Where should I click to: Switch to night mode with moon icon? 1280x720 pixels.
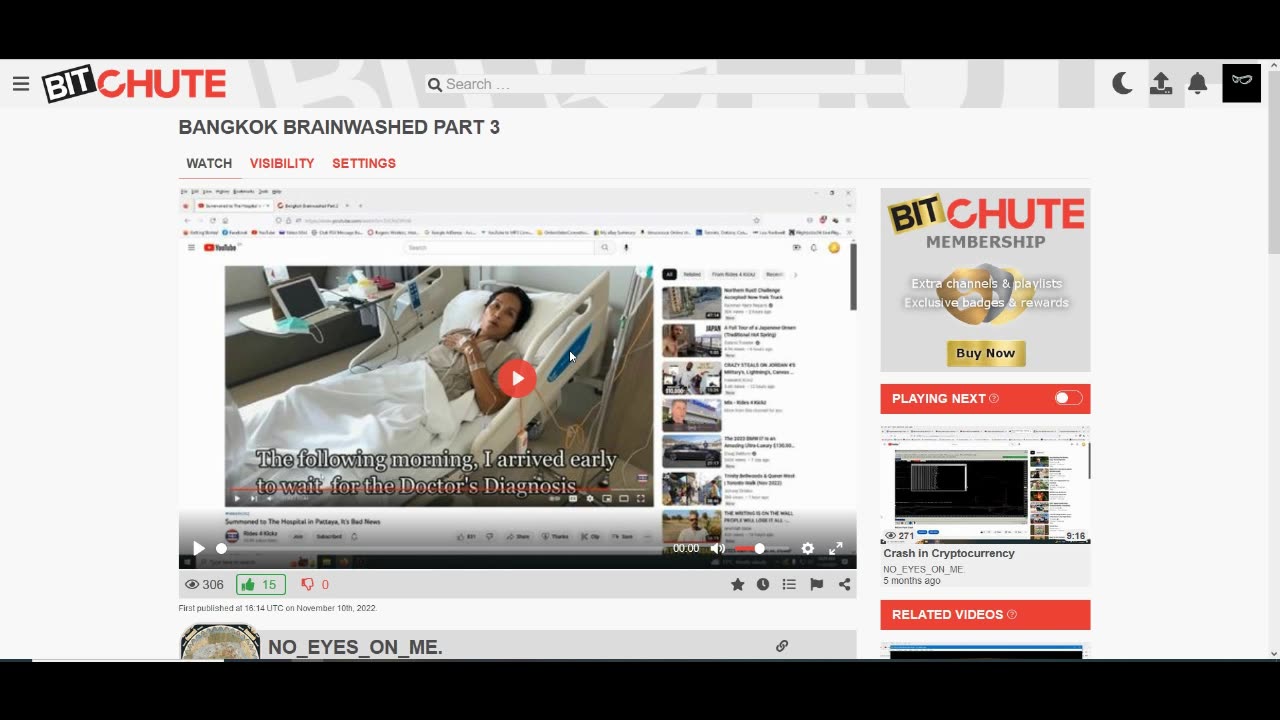[1122, 84]
